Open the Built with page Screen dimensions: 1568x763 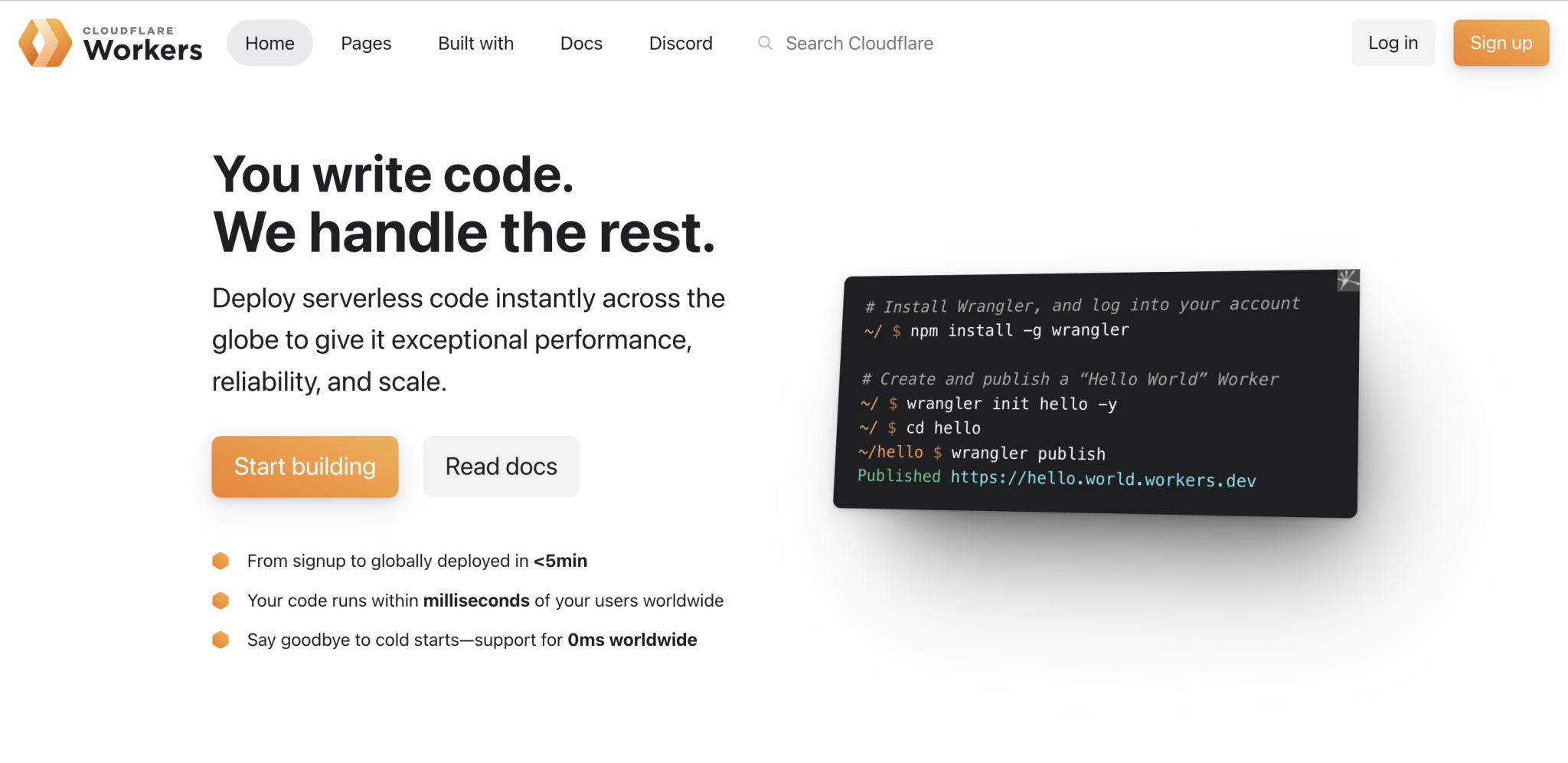pos(475,43)
